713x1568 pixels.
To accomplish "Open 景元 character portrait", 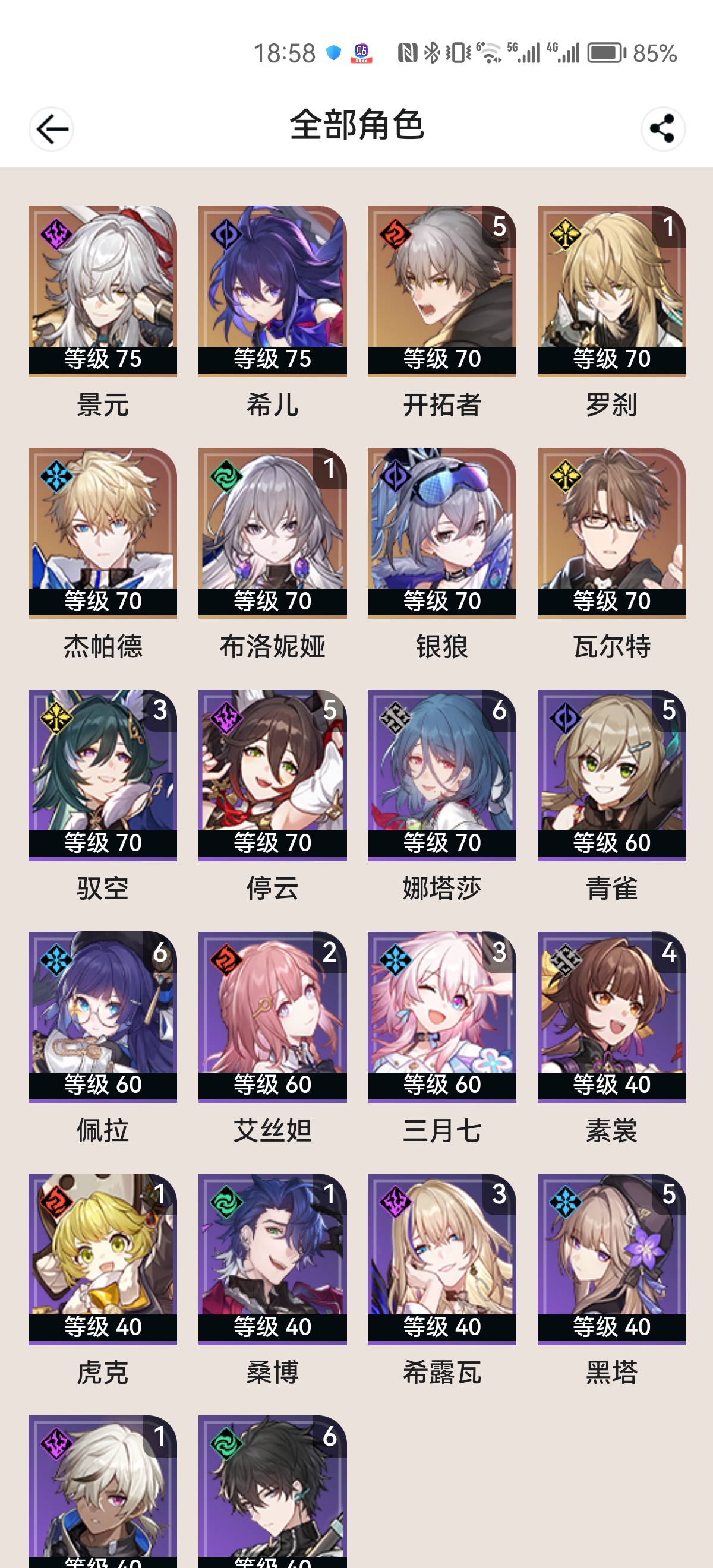I will coord(103,290).
